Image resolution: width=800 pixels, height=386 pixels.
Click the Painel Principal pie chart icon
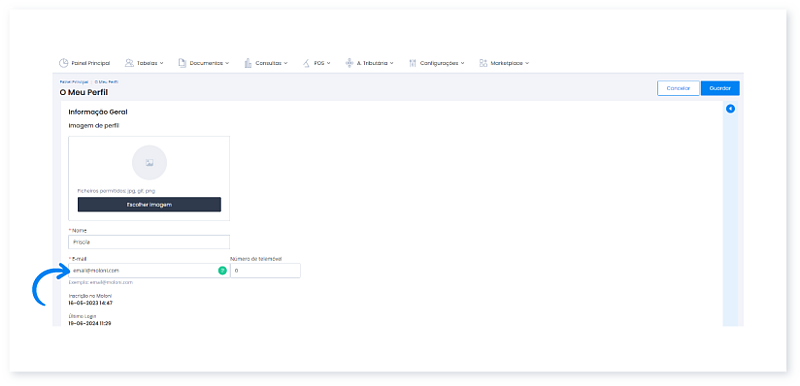[63, 63]
